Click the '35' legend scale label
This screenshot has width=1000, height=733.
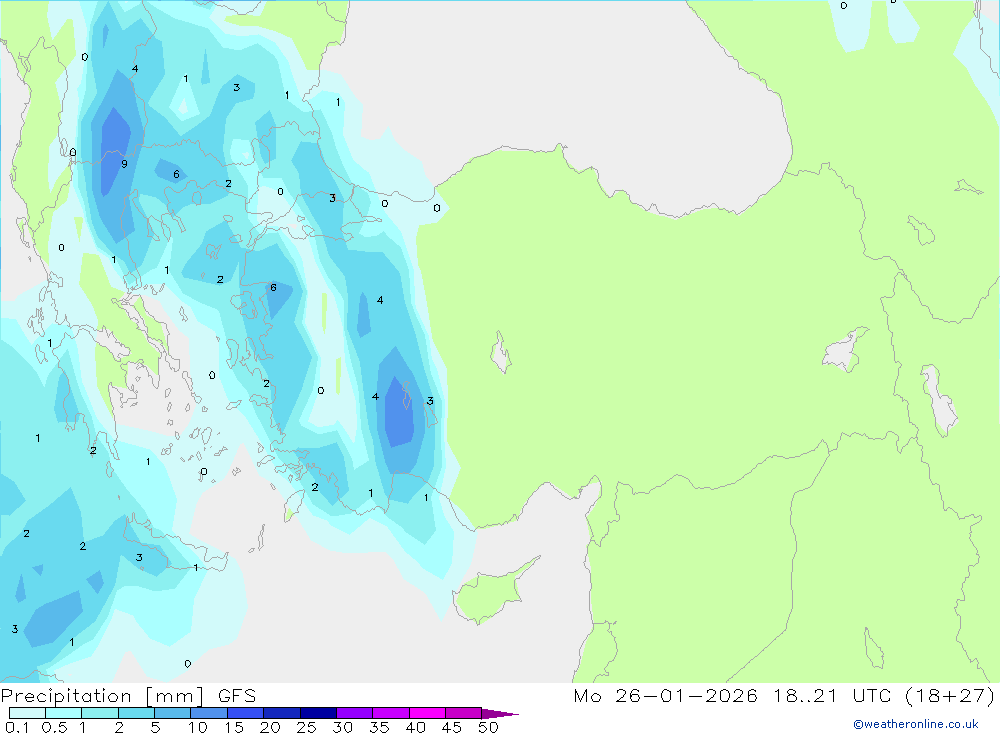[x=379, y=727]
